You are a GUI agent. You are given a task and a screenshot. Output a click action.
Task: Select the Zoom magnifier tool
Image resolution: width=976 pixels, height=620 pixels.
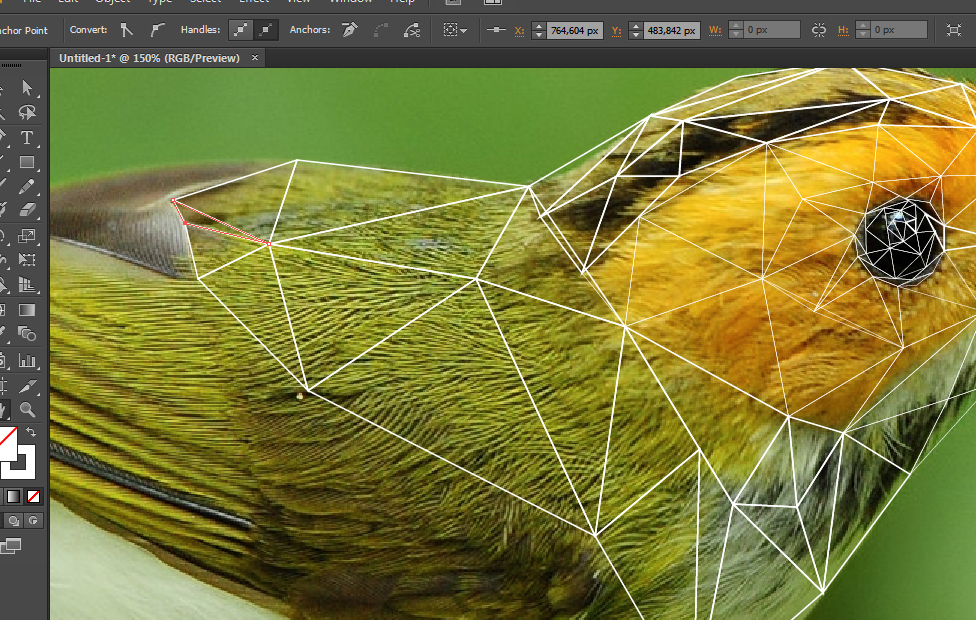[x=27, y=410]
